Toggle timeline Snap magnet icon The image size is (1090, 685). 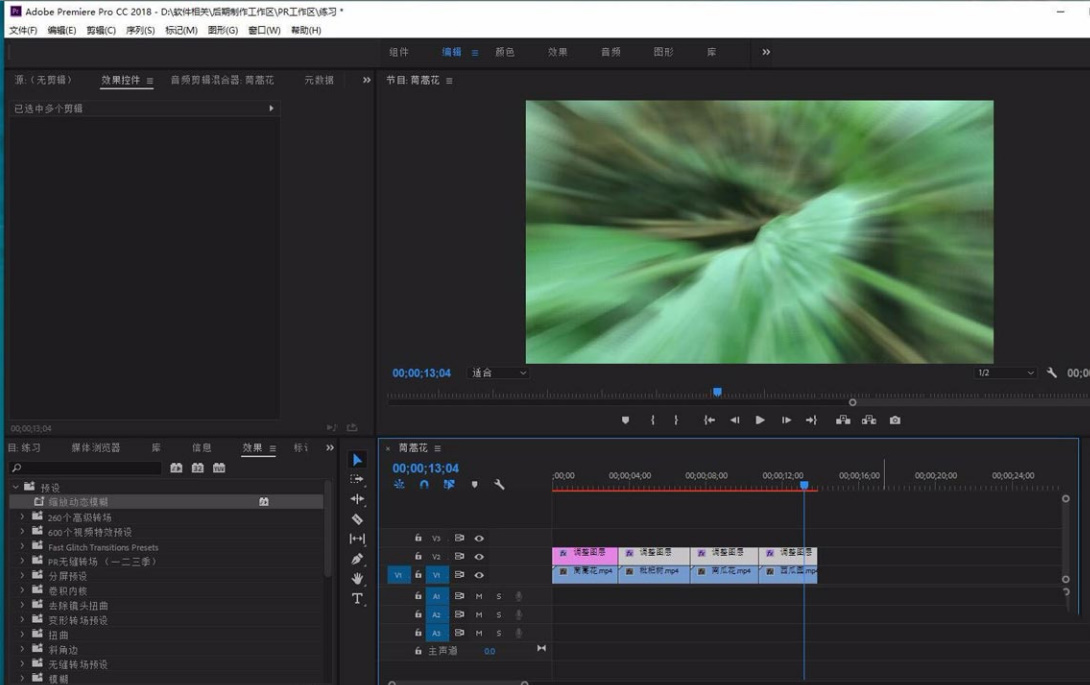coord(424,485)
